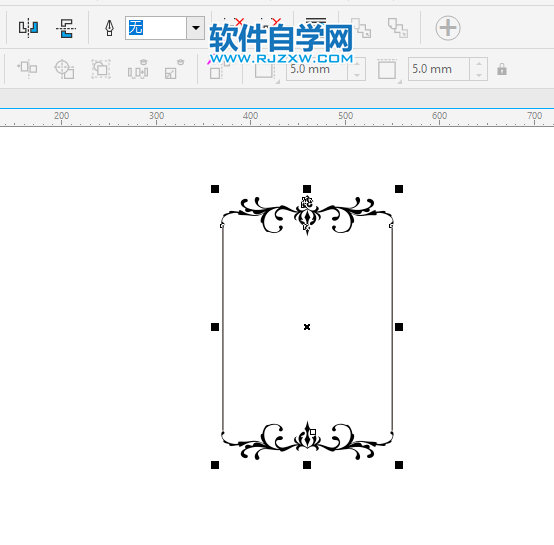The height and width of the screenshot is (545, 554).
Task: Decrease the 5.0 mm value beside the lock
Action: [479, 75]
